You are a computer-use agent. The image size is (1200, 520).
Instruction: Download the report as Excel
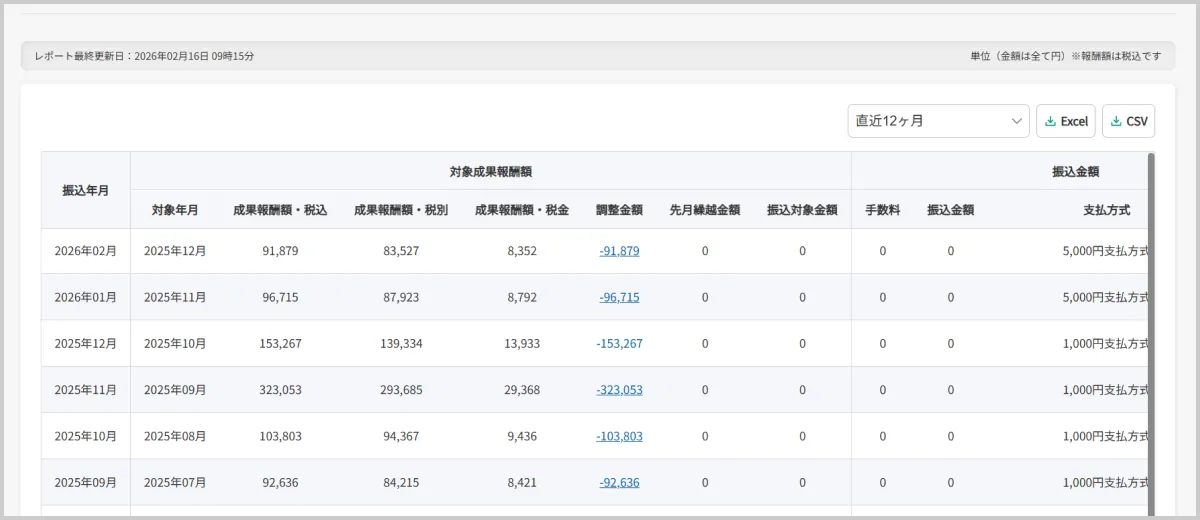tap(1066, 121)
